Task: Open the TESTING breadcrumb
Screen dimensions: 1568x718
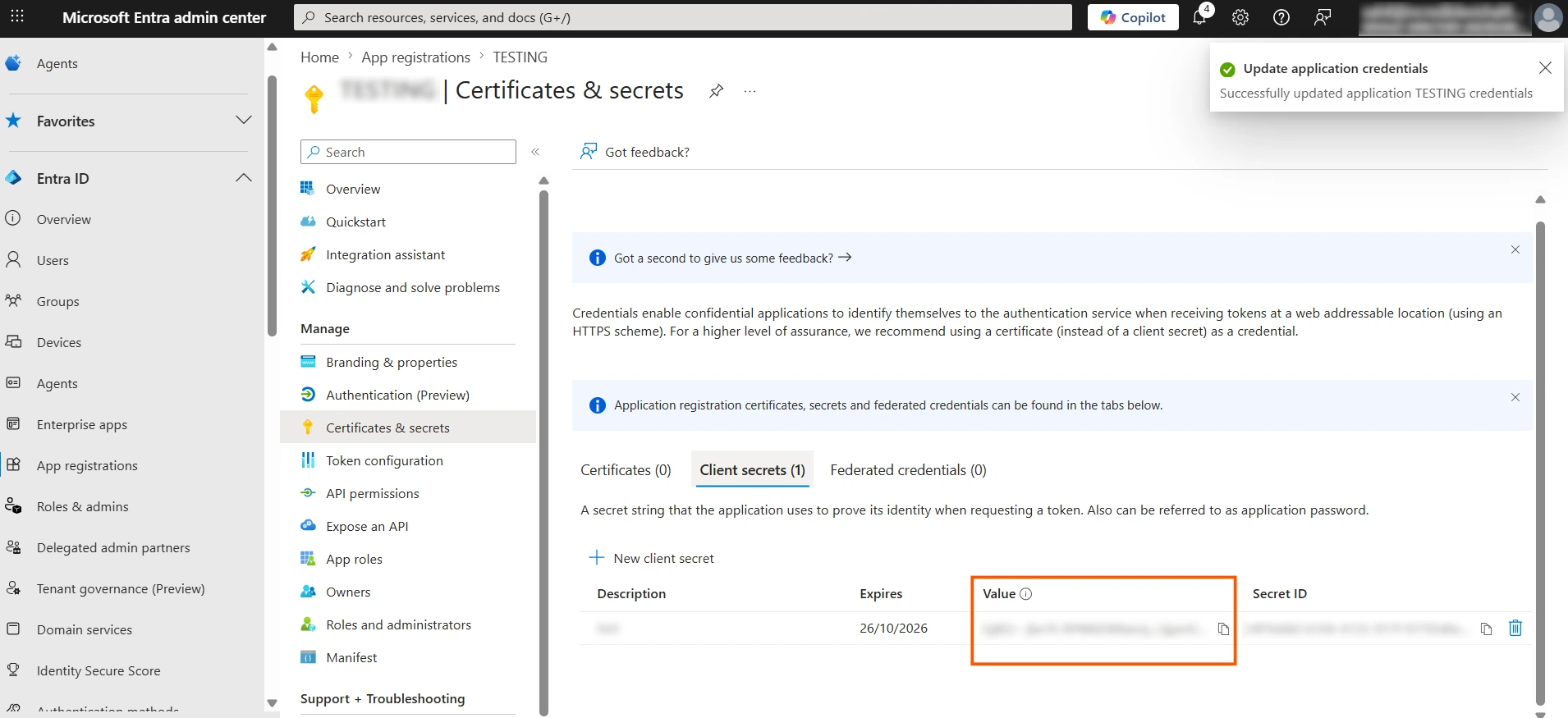Action: click(520, 57)
